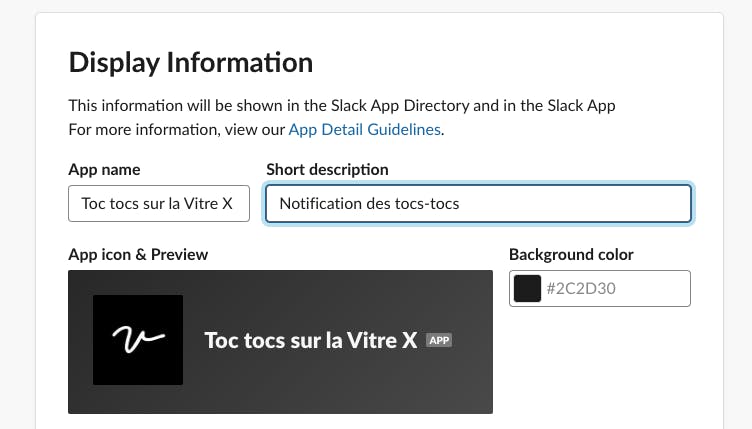Click the Short description label

tap(327, 170)
